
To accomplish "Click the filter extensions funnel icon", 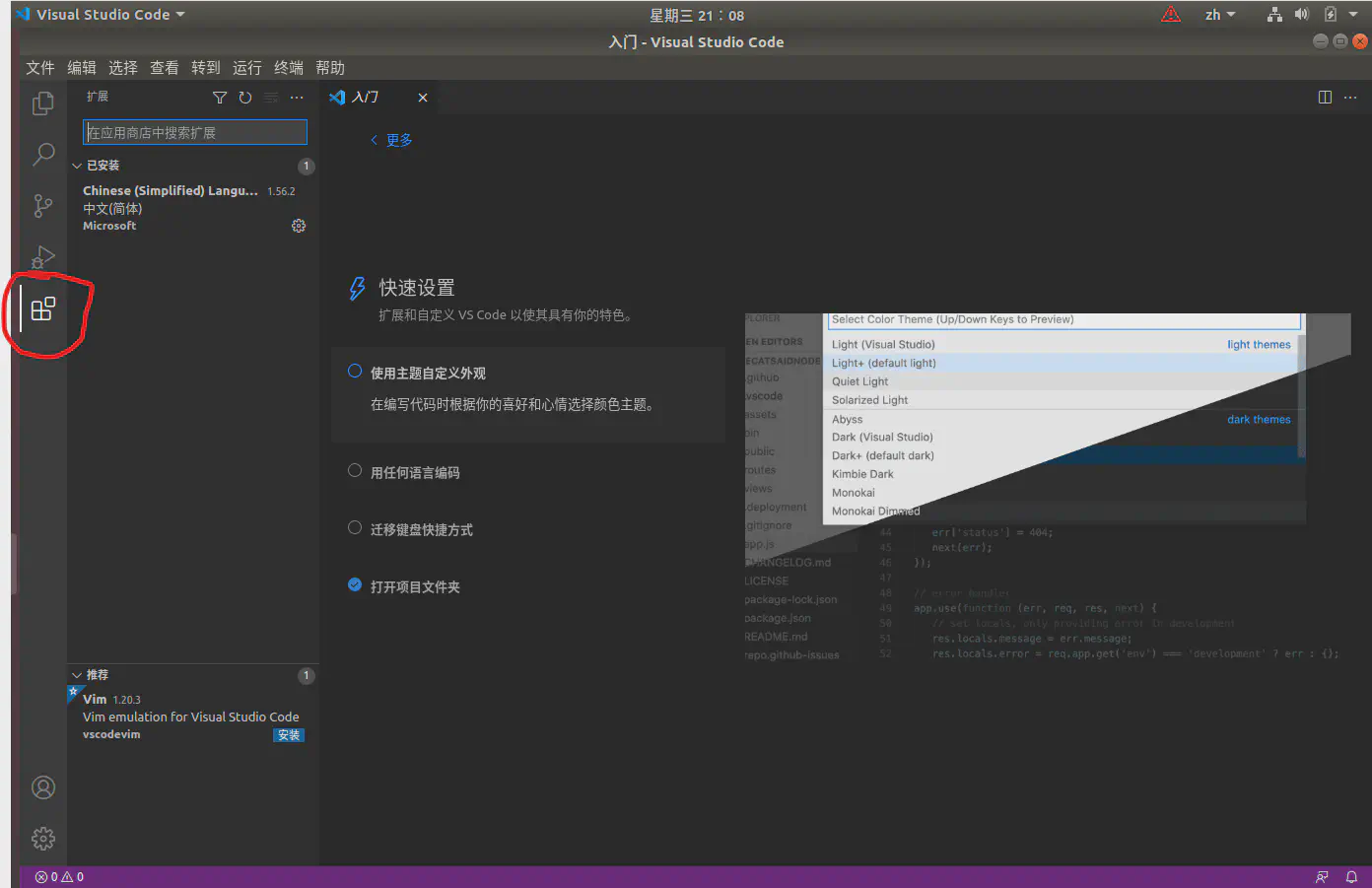I will click(220, 98).
